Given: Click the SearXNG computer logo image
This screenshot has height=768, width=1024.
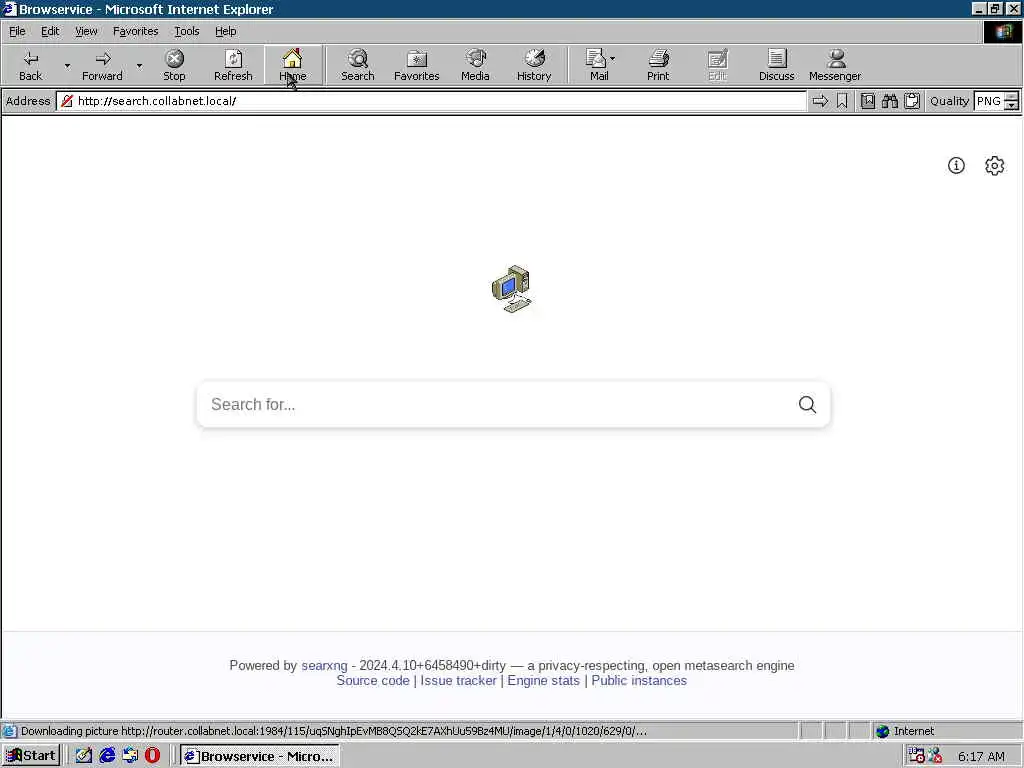Looking at the screenshot, I should coord(511,289).
